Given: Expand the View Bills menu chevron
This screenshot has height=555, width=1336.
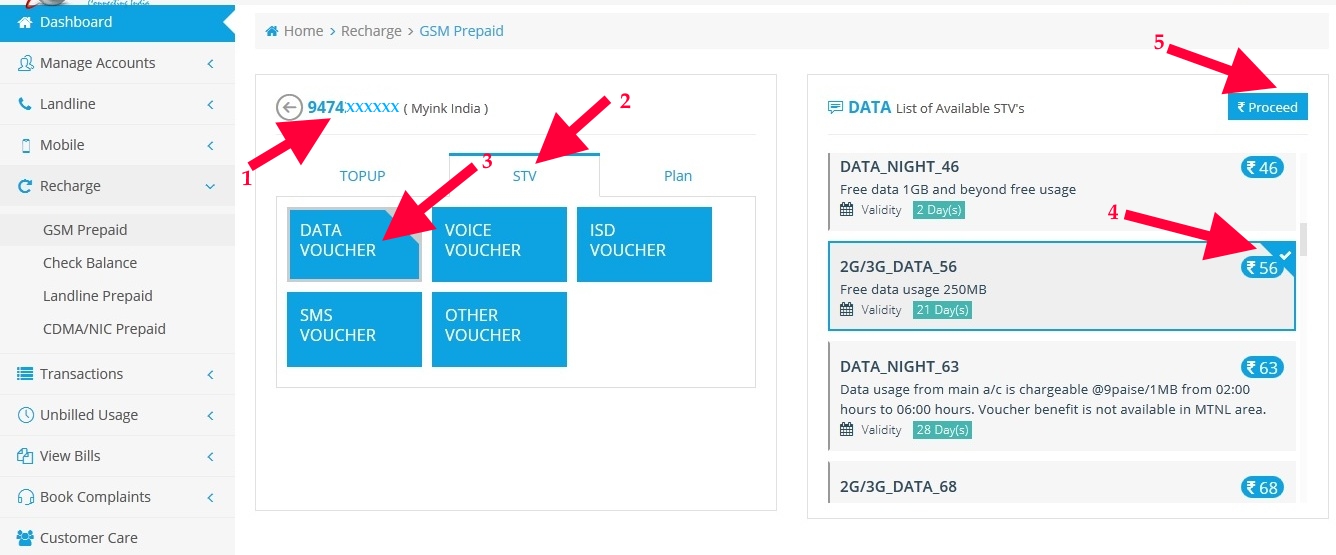Looking at the screenshot, I should 210,456.
